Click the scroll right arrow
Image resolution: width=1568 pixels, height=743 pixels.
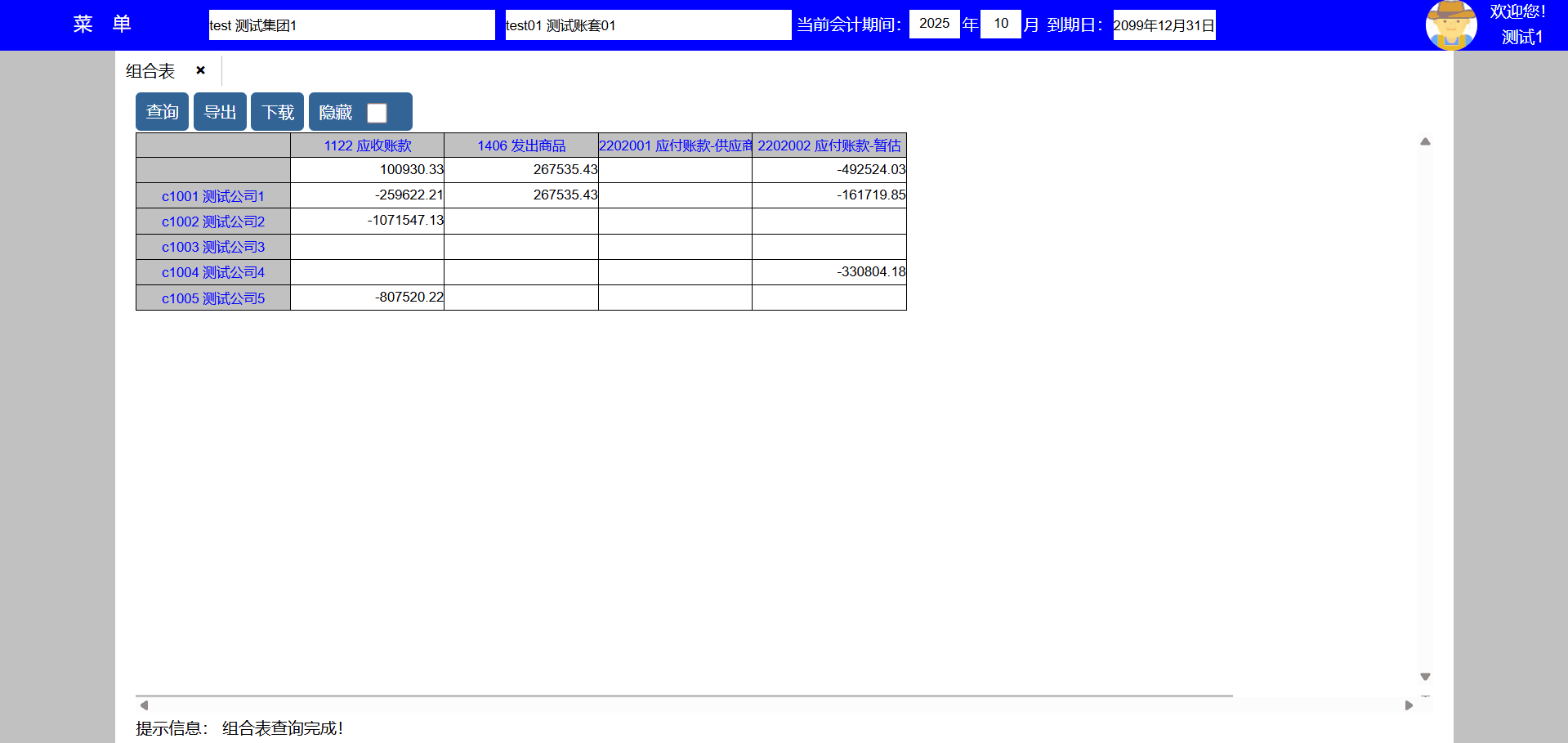(x=1409, y=705)
